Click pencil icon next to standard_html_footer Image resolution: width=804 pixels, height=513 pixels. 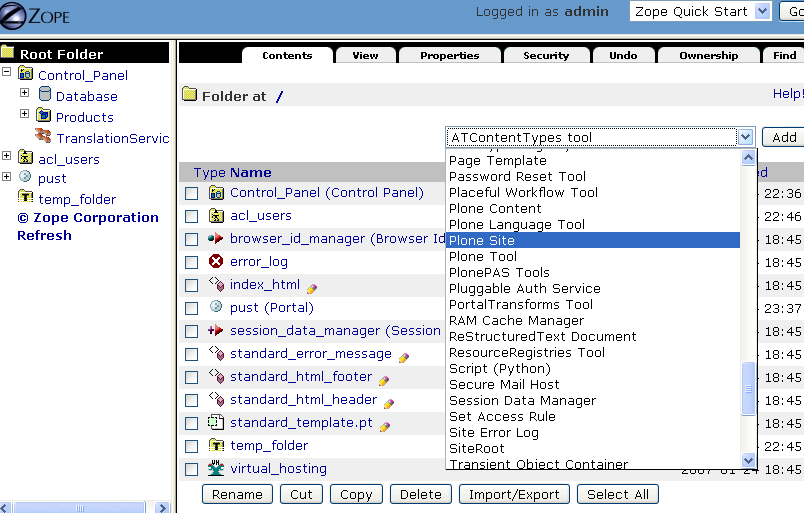384,381
